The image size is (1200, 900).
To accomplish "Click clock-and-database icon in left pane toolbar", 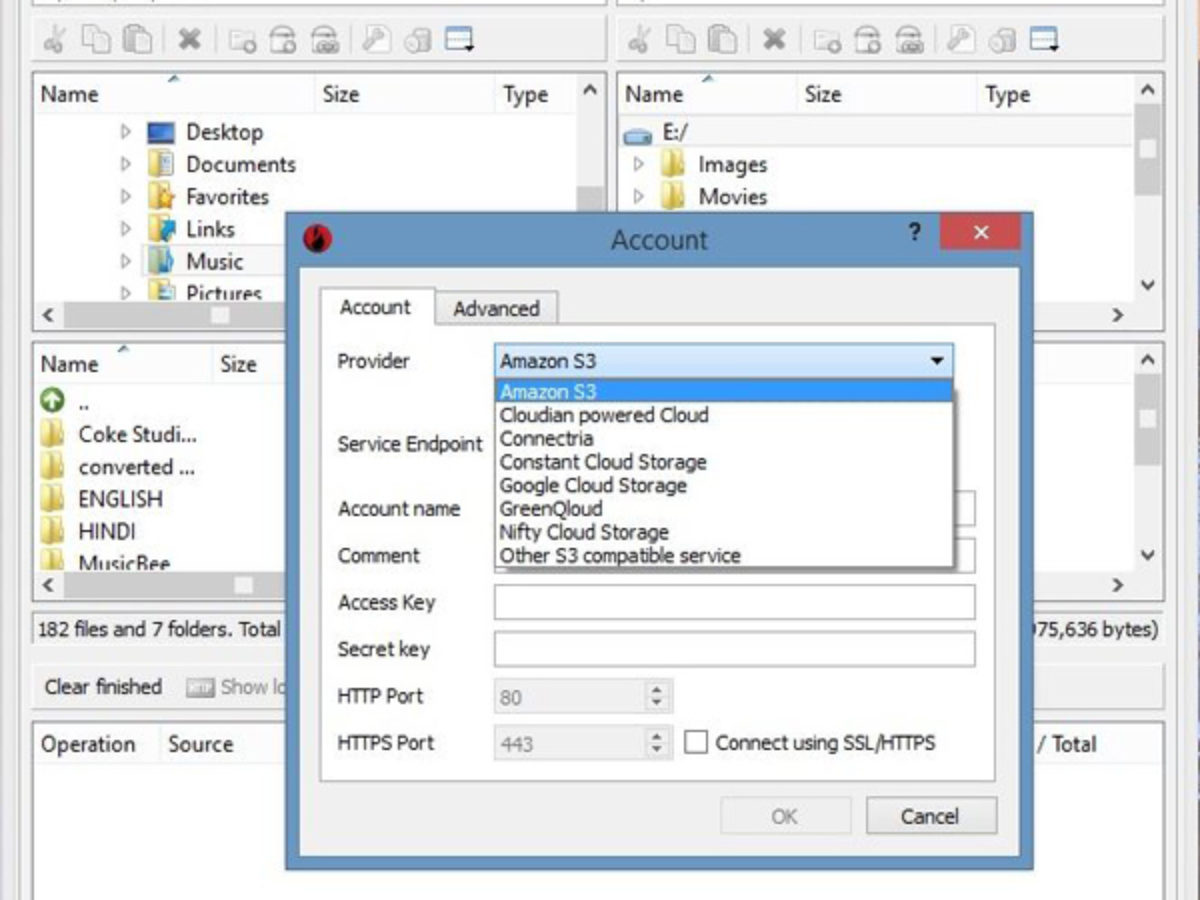I will click(x=417, y=40).
